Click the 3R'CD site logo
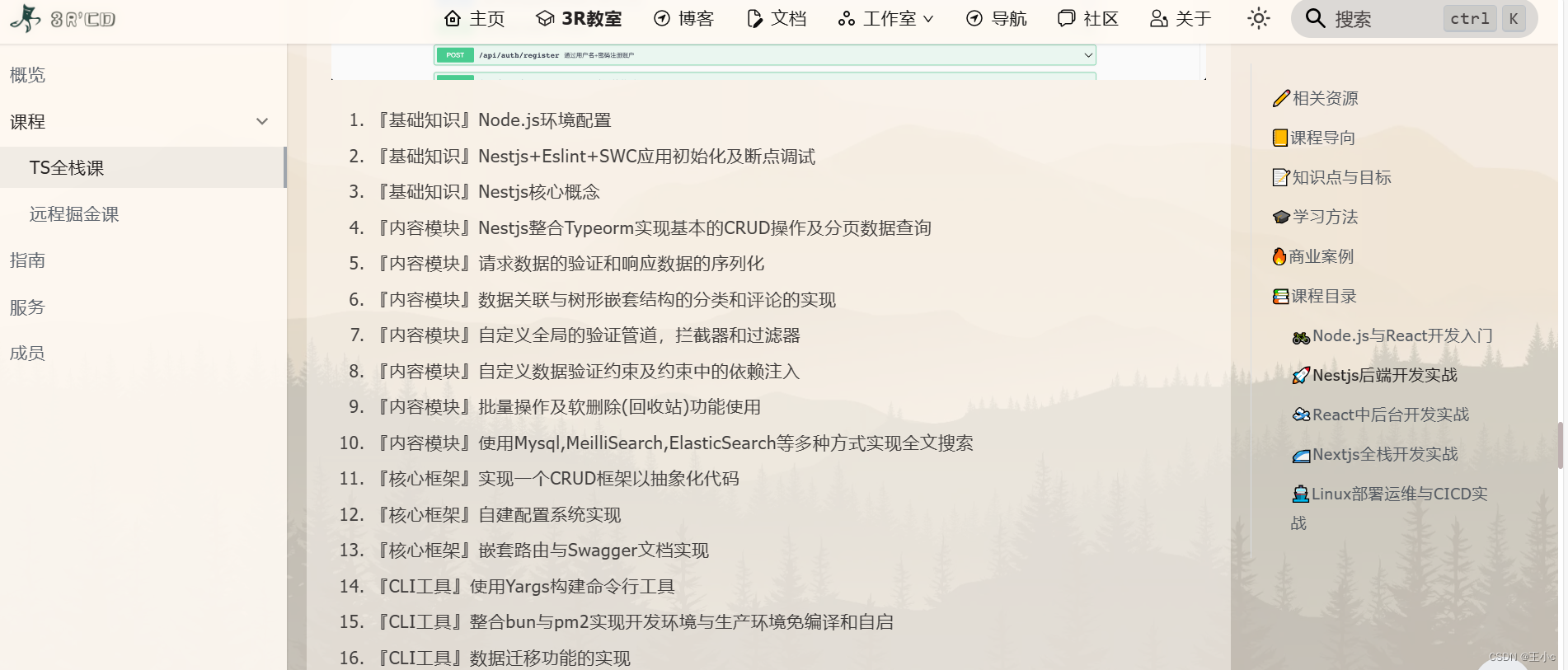The height and width of the screenshot is (670, 1568). pos(63,18)
